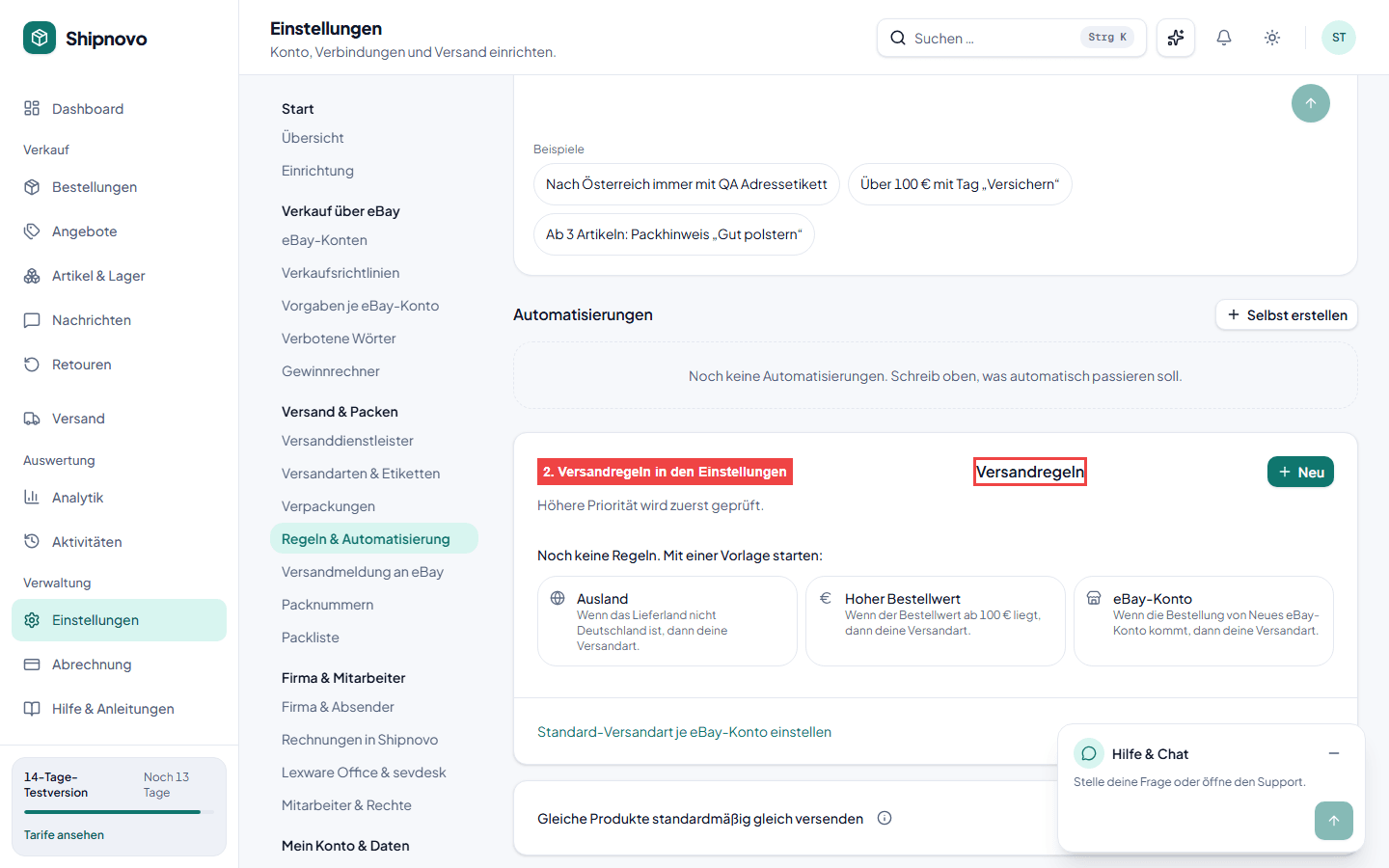
Task: Open Einstellungen in the main sidebar
Action: coord(119,620)
